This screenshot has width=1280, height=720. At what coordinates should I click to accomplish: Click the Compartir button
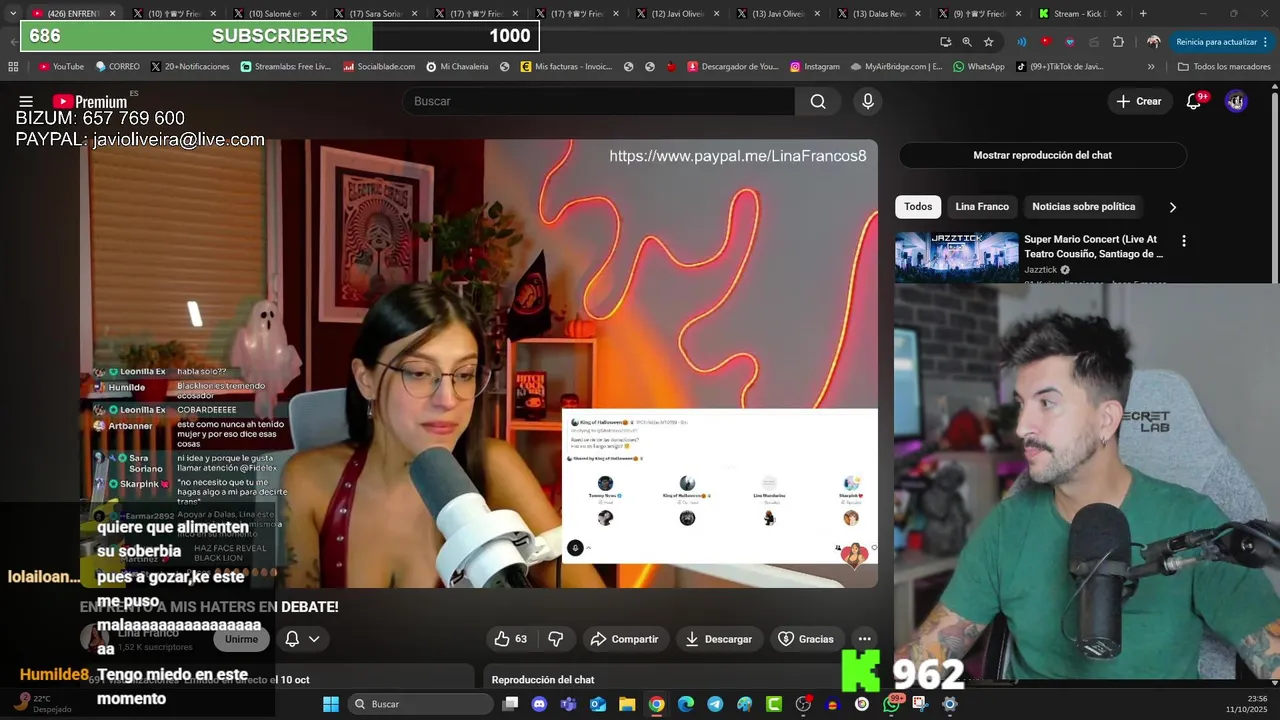(624, 639)
